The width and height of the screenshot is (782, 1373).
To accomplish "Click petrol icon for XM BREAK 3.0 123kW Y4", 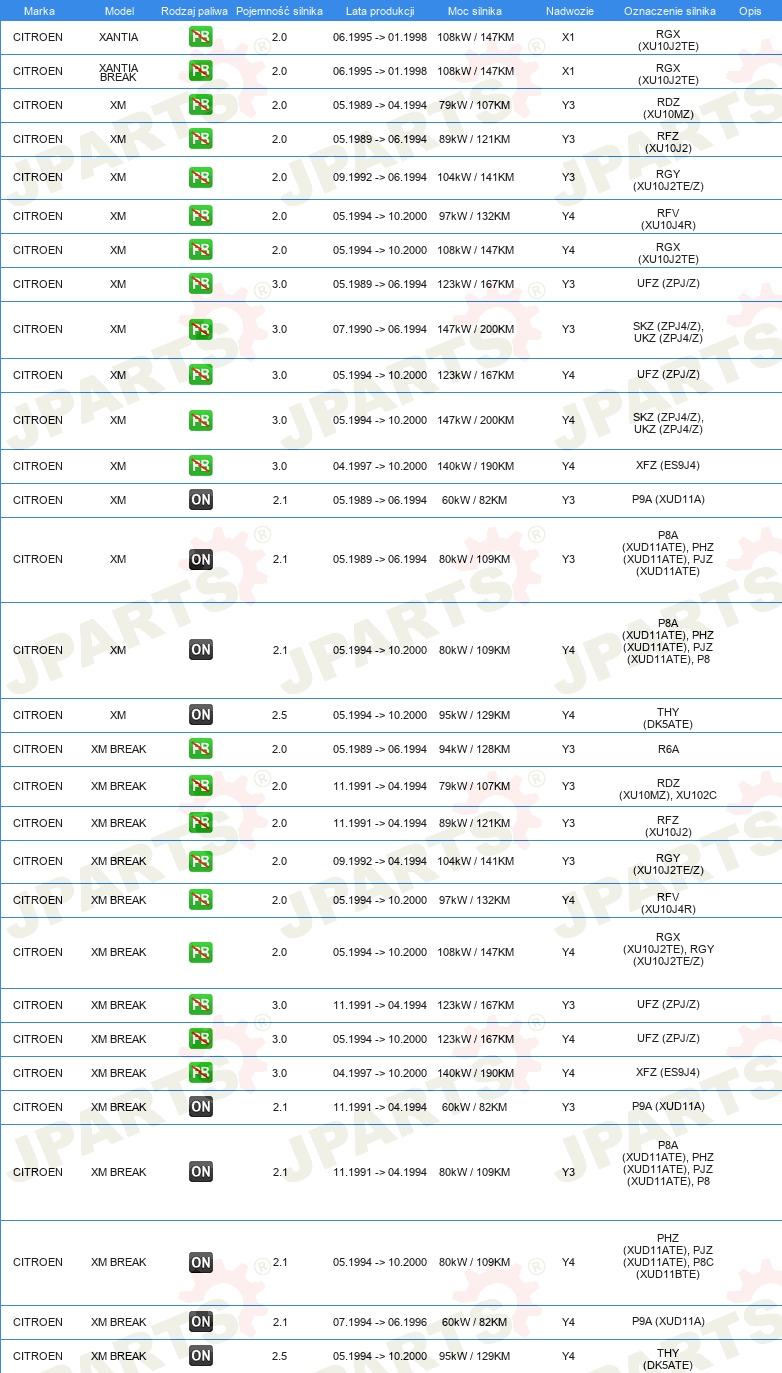I will click(x=201, y=1039).
